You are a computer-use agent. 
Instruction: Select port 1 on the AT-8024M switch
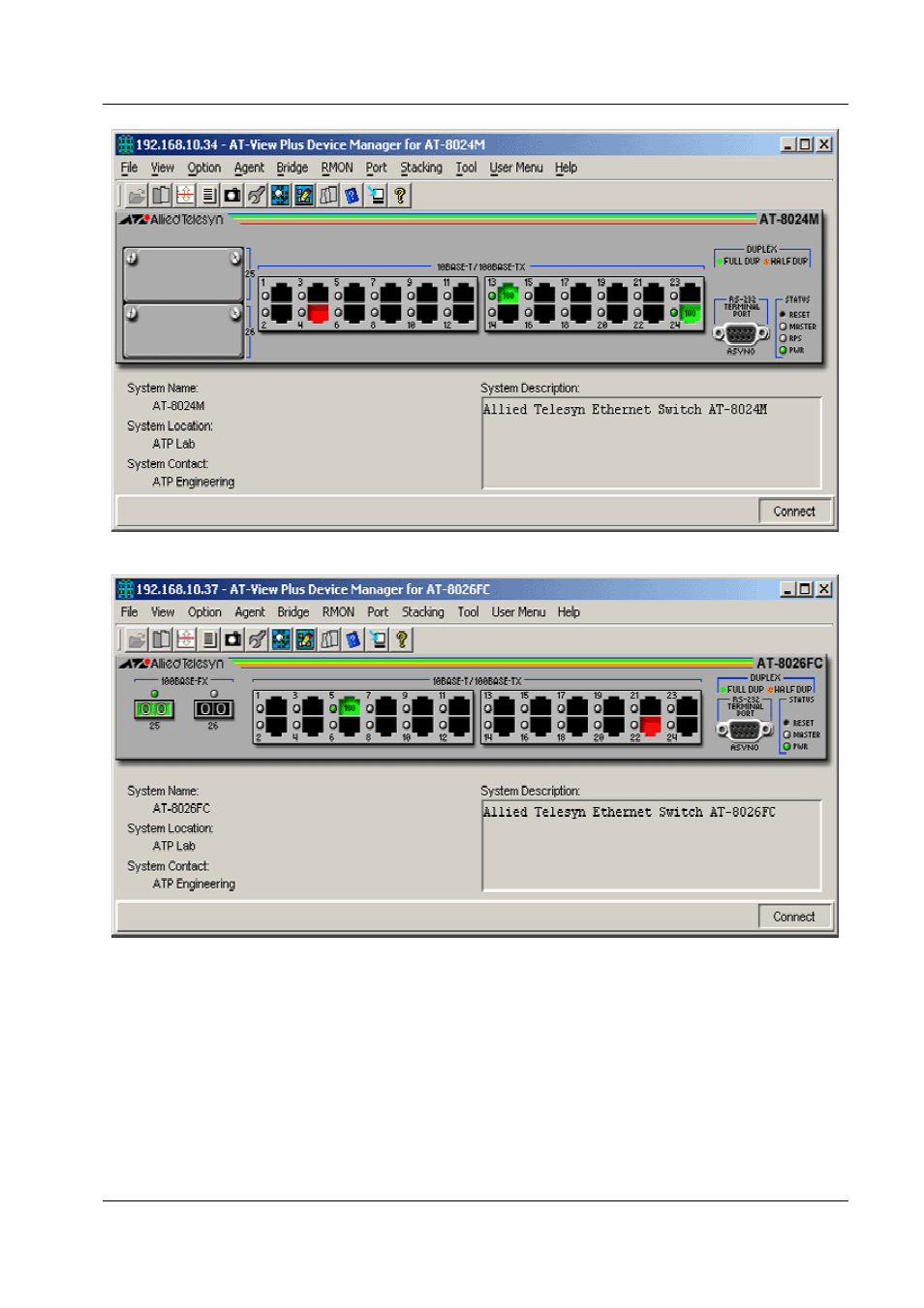click(281, 294)
